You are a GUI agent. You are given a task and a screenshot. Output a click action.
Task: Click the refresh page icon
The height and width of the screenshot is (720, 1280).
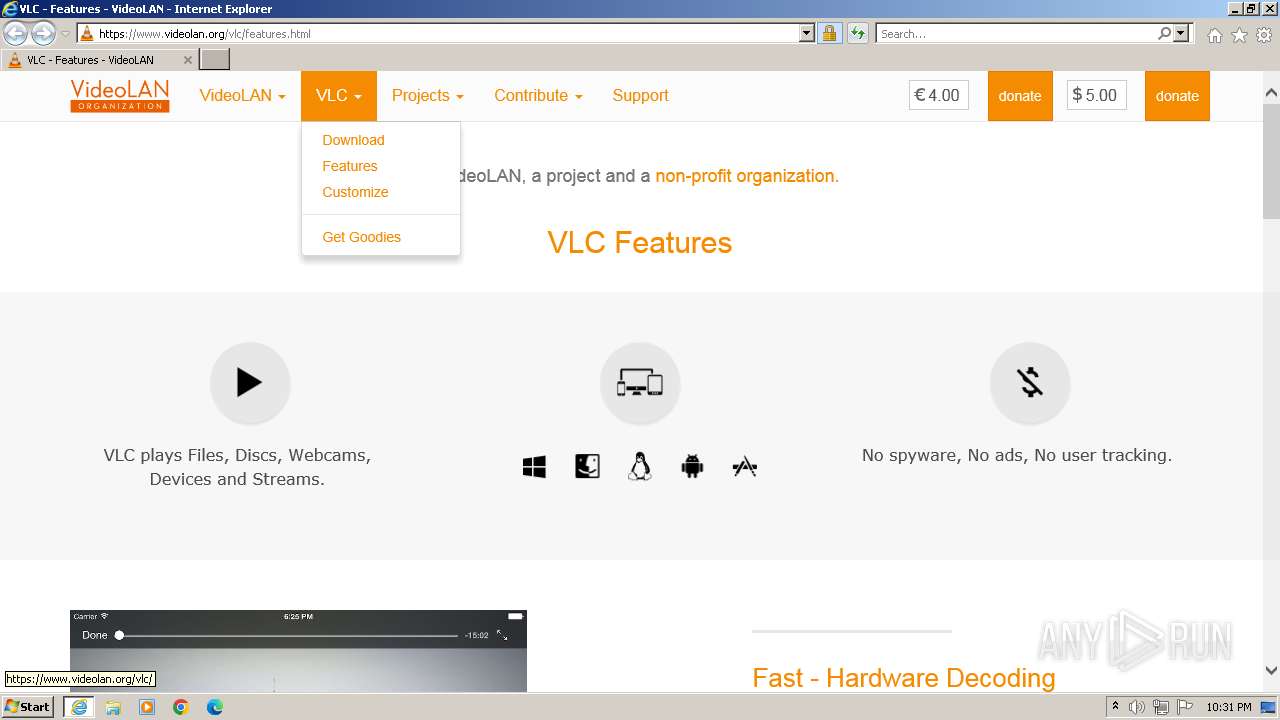click(858, 33)
